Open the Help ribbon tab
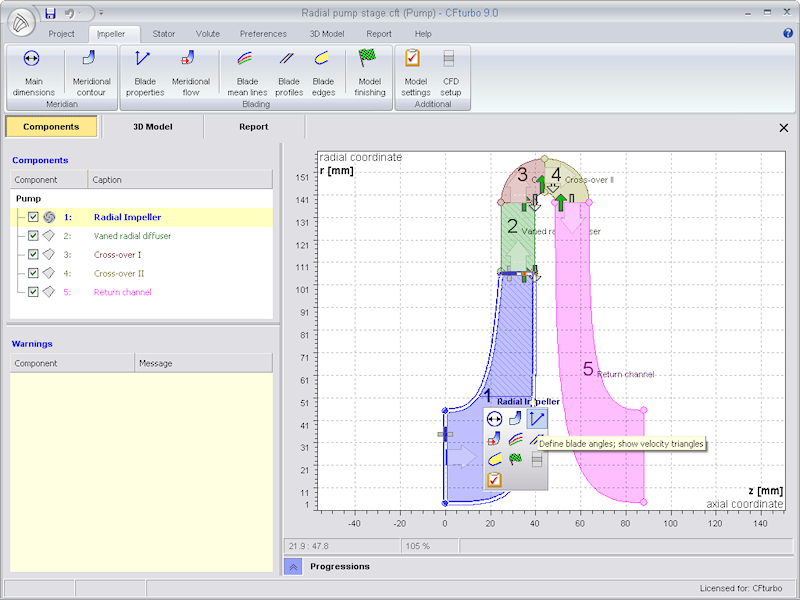This screenshot has width=800, height=600. pos(423,34)
